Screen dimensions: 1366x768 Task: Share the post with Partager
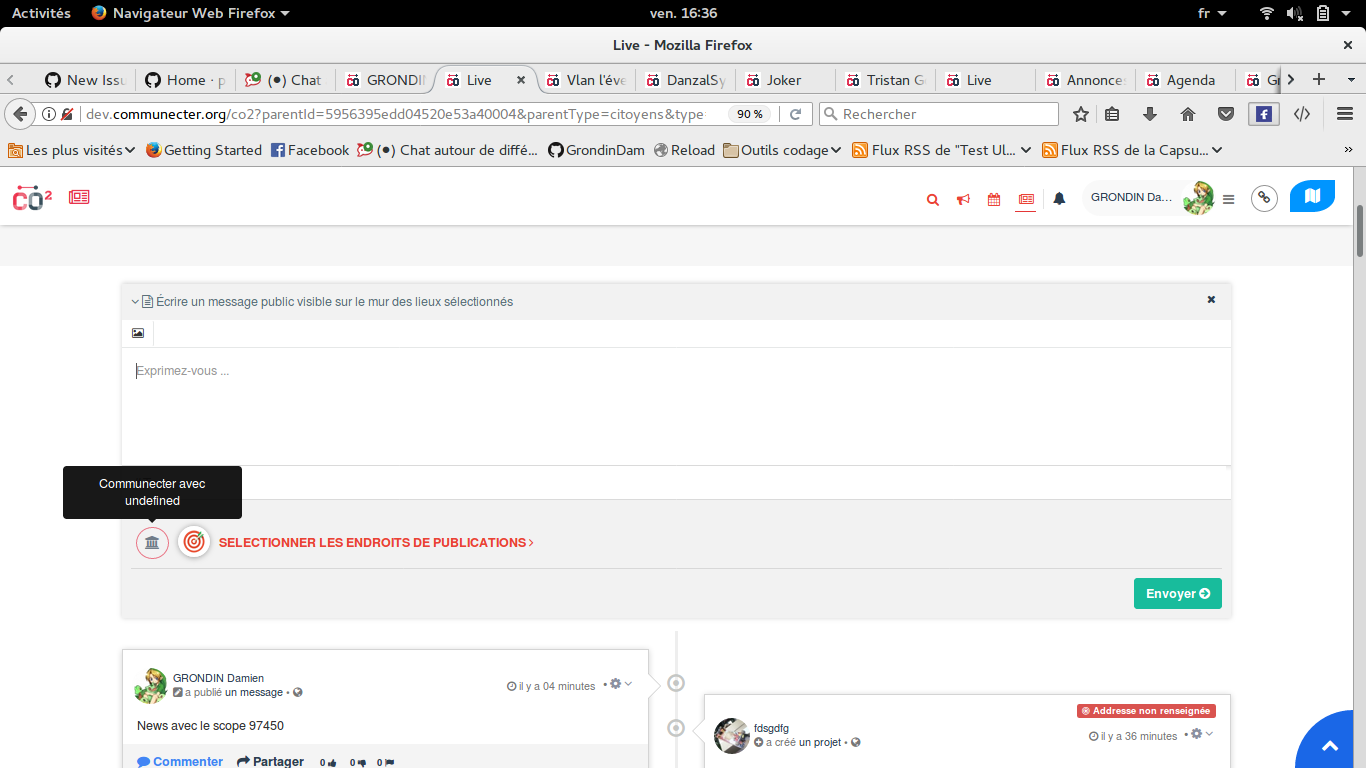(270, 761)
